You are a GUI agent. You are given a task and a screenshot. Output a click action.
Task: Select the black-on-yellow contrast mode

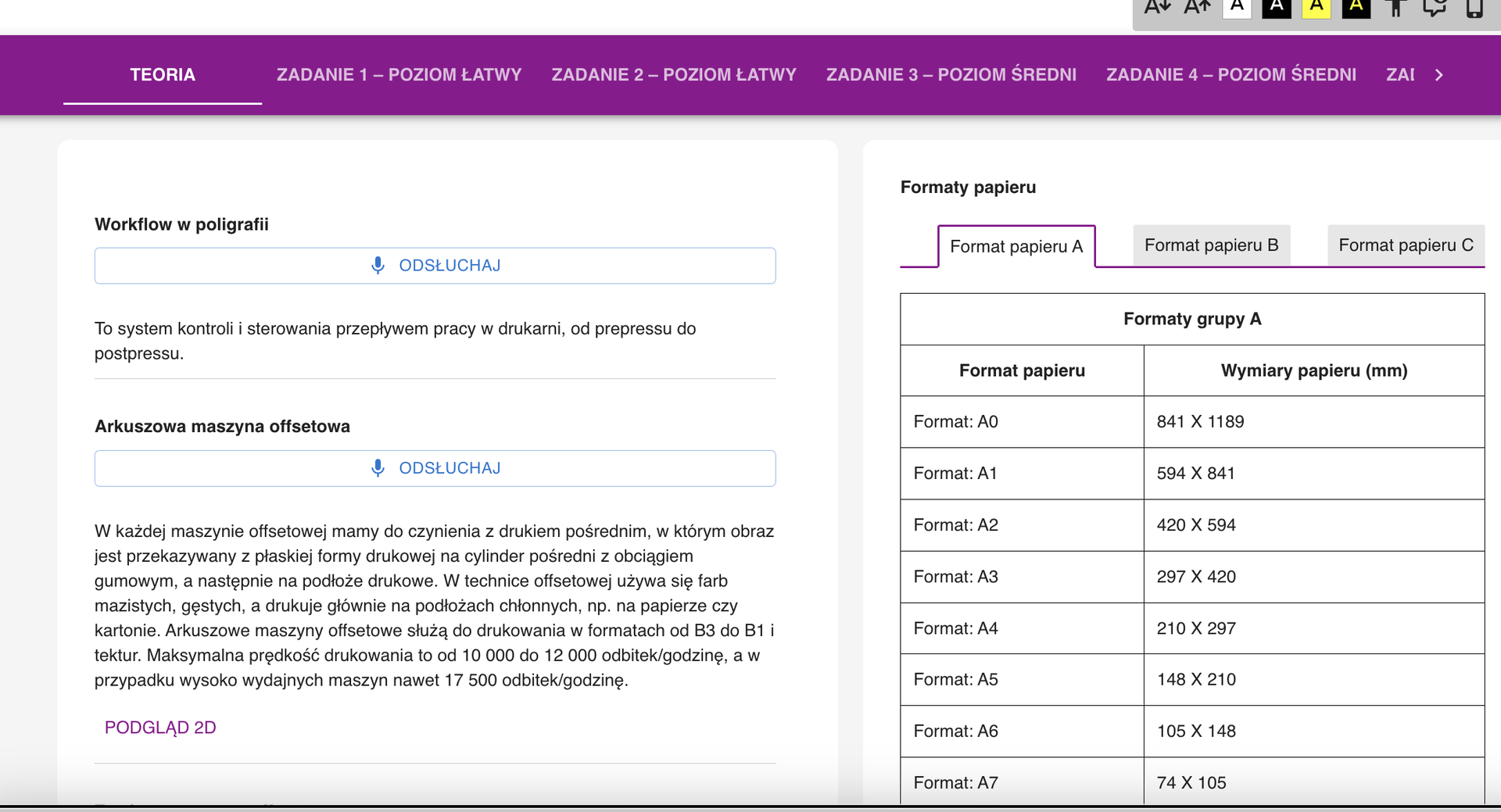[1317, 8]
